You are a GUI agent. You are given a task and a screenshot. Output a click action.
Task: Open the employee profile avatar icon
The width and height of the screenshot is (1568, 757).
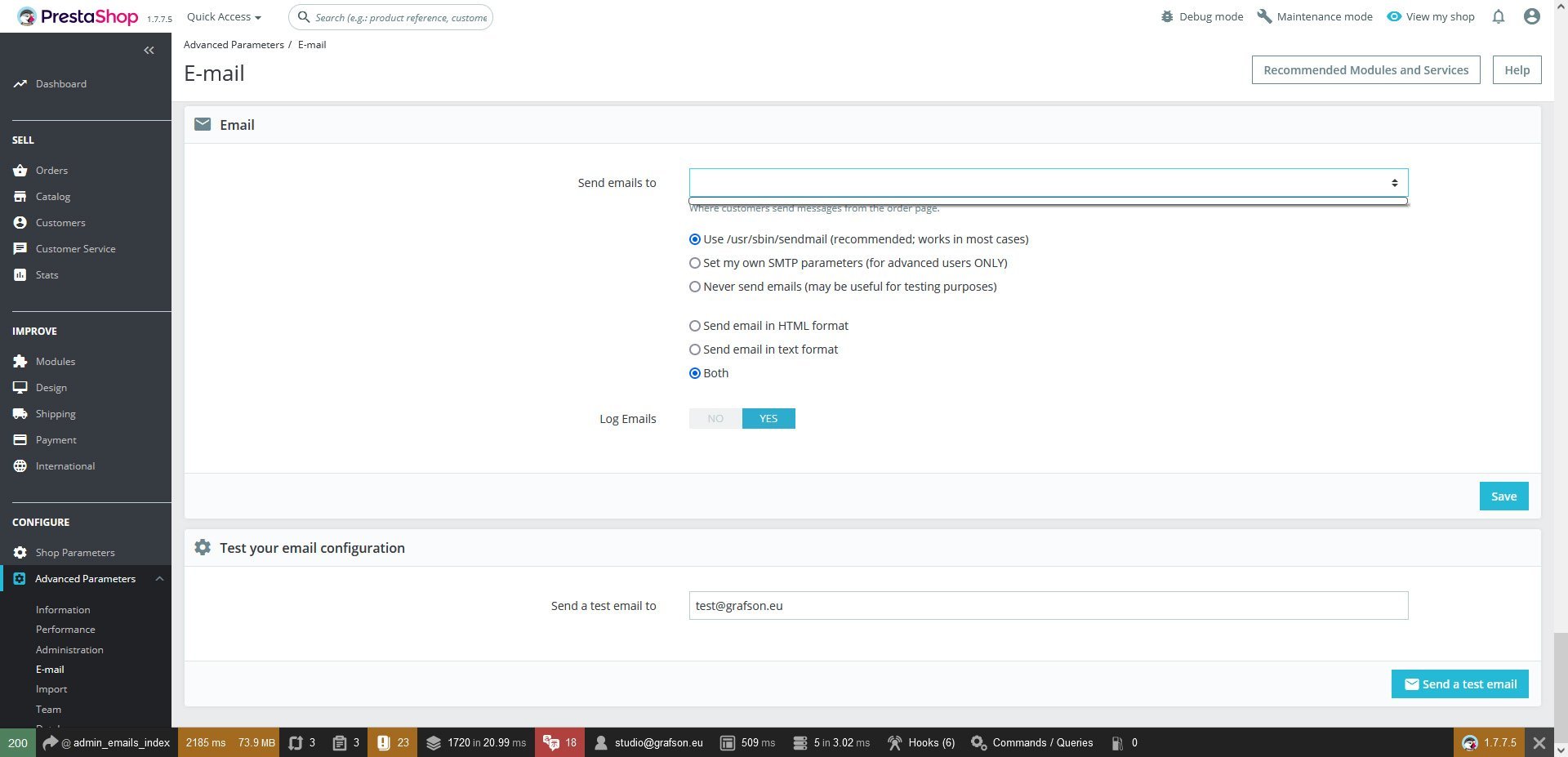[x=1532, y=16]
